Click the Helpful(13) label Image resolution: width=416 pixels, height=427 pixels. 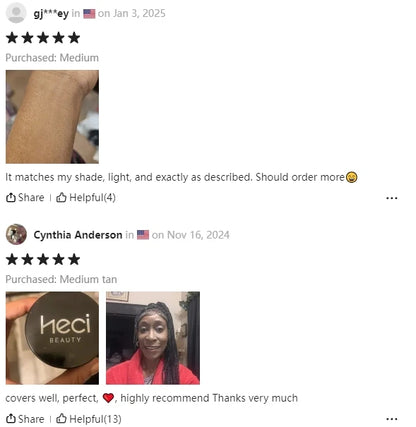click(x=95, y=419)
